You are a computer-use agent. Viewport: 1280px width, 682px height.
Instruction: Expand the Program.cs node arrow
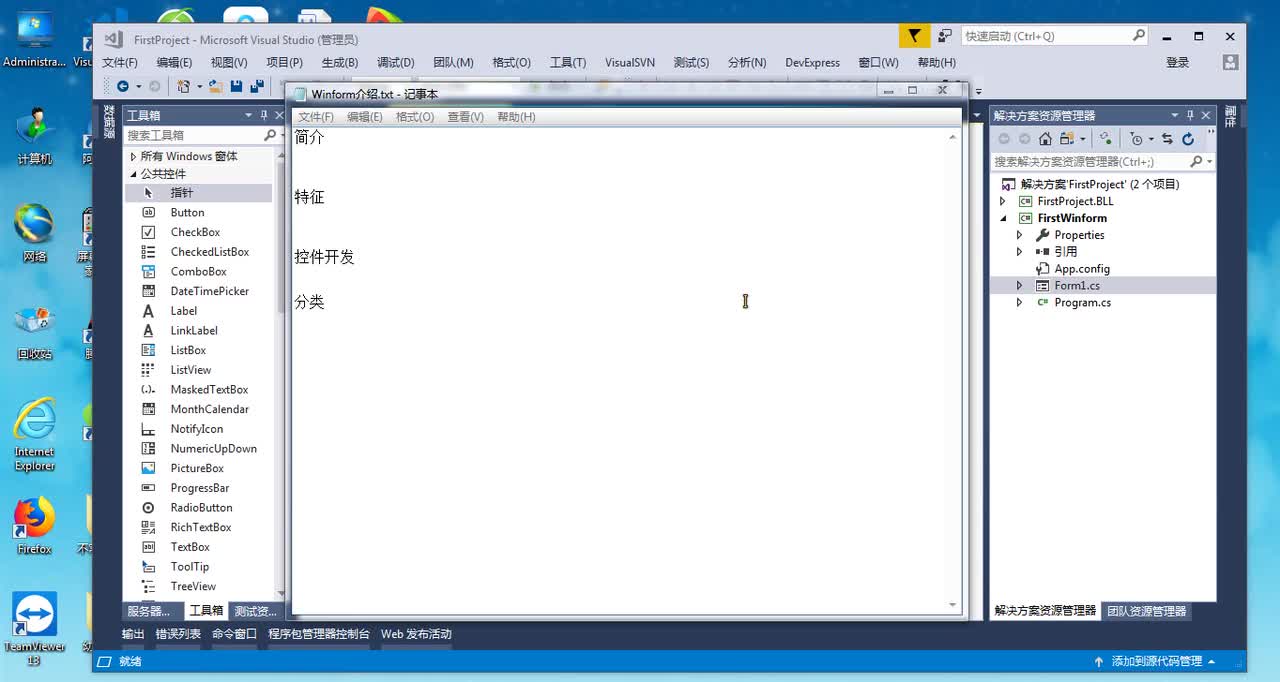click(x=1020, y=302)
